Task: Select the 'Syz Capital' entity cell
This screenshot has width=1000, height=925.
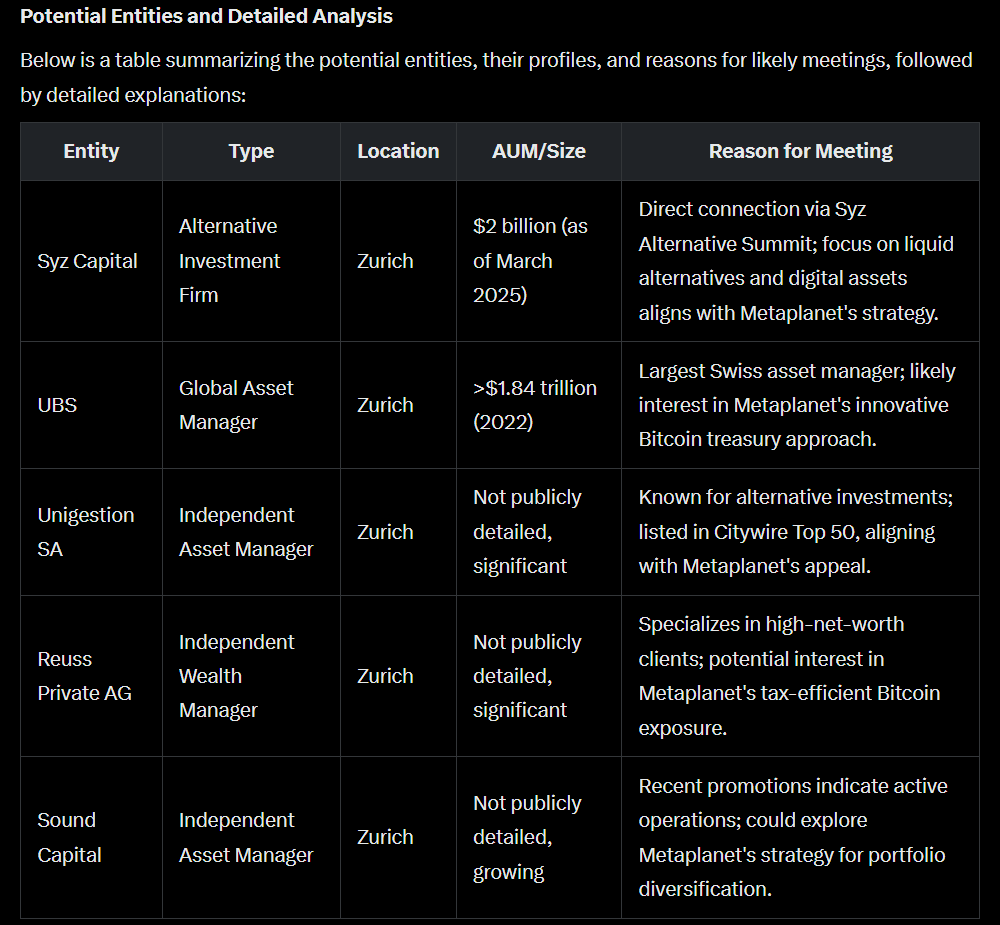Action: click(x=91, y=261)
